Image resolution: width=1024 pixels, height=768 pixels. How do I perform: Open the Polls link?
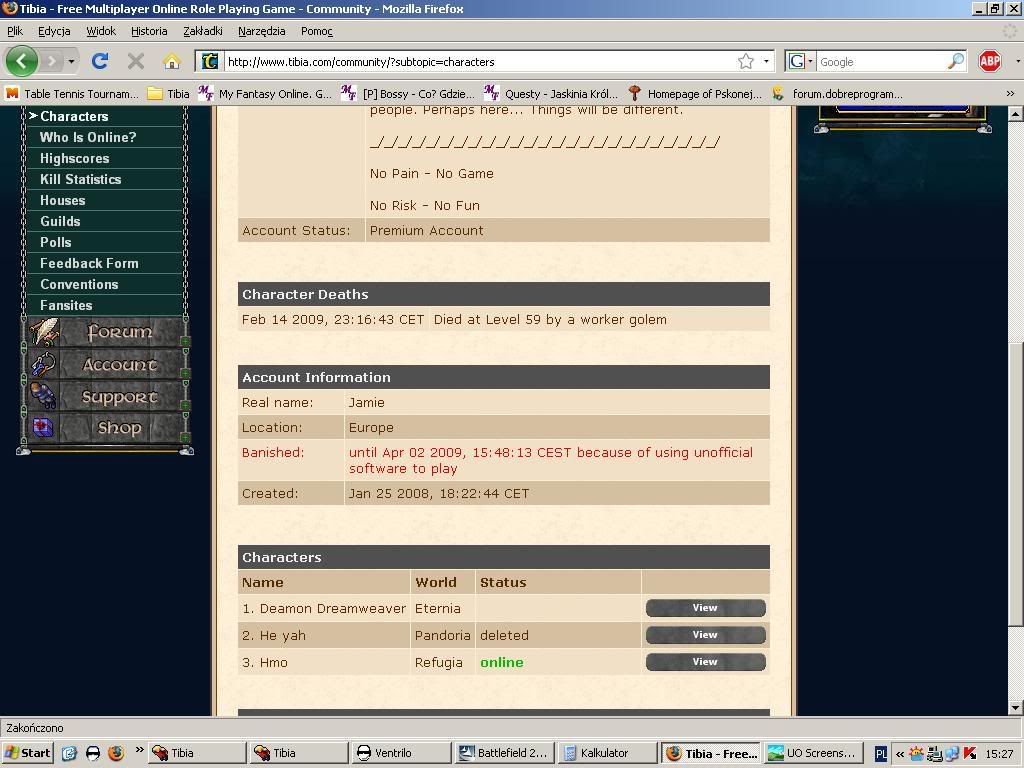[x=56, y=242]
